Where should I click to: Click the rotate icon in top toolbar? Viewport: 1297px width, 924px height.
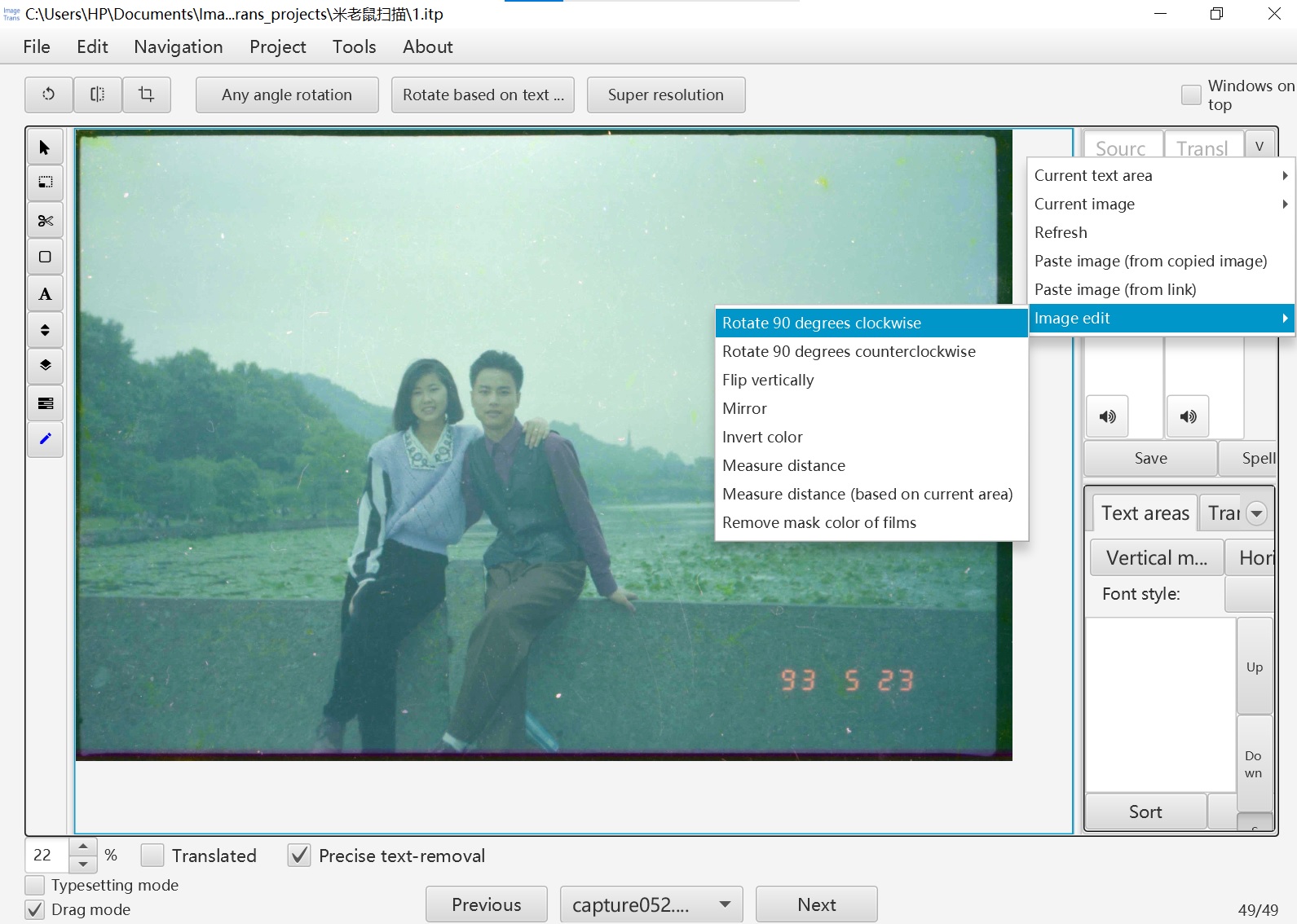pyautogui.click(x=49, y=95)
